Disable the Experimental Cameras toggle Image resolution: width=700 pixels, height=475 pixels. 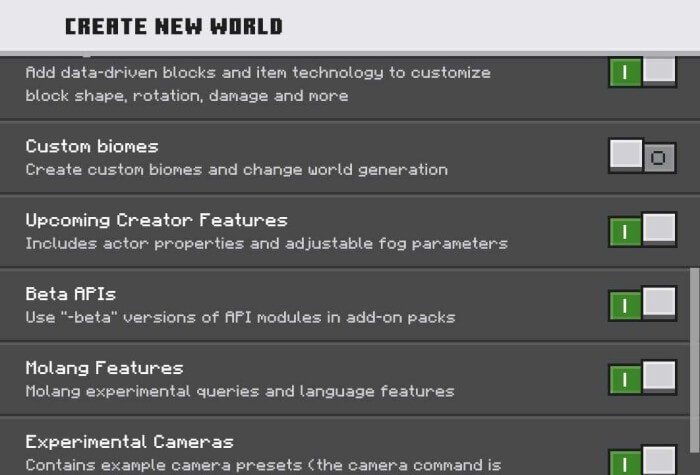click(x=643, y=460)
